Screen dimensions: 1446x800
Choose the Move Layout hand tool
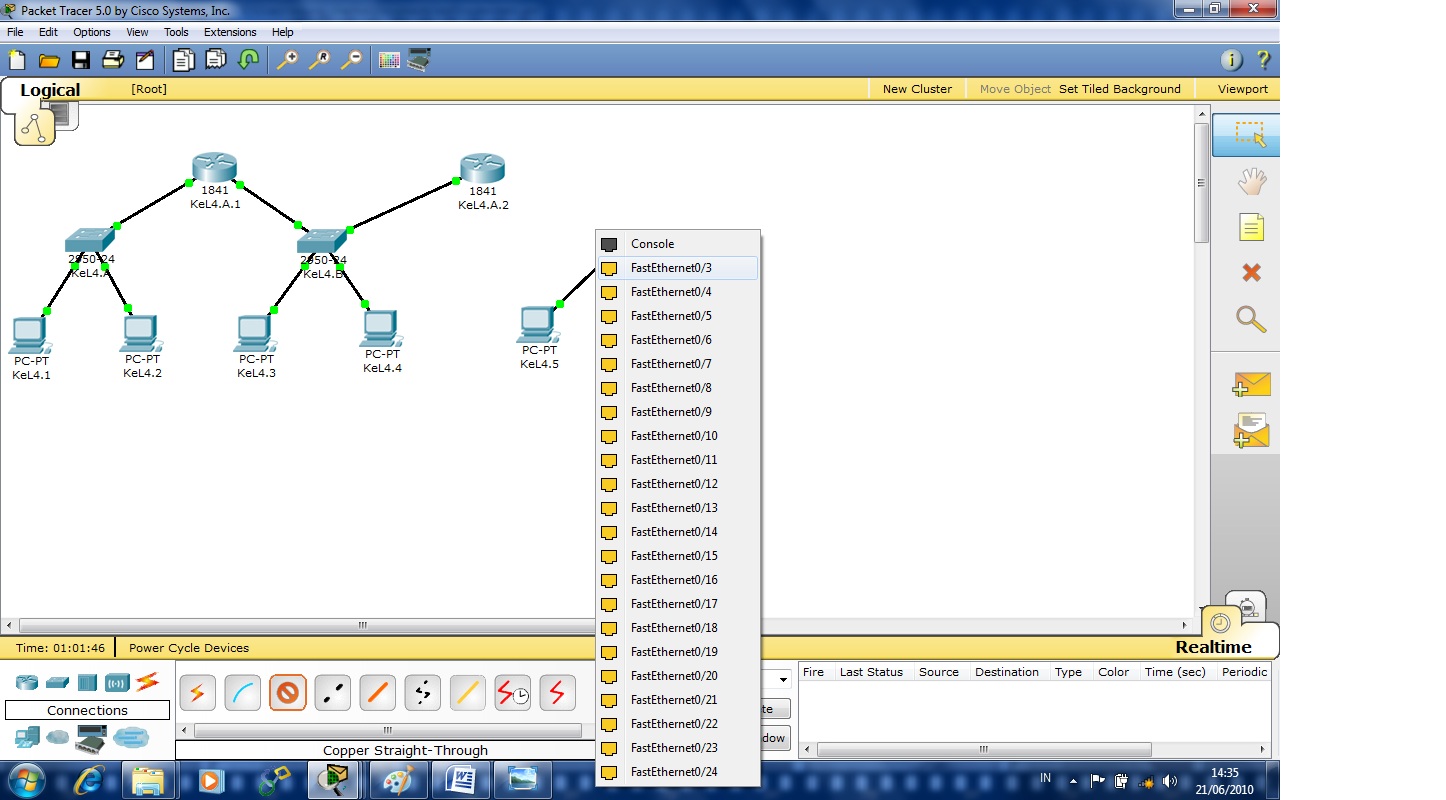(1251, 181)
